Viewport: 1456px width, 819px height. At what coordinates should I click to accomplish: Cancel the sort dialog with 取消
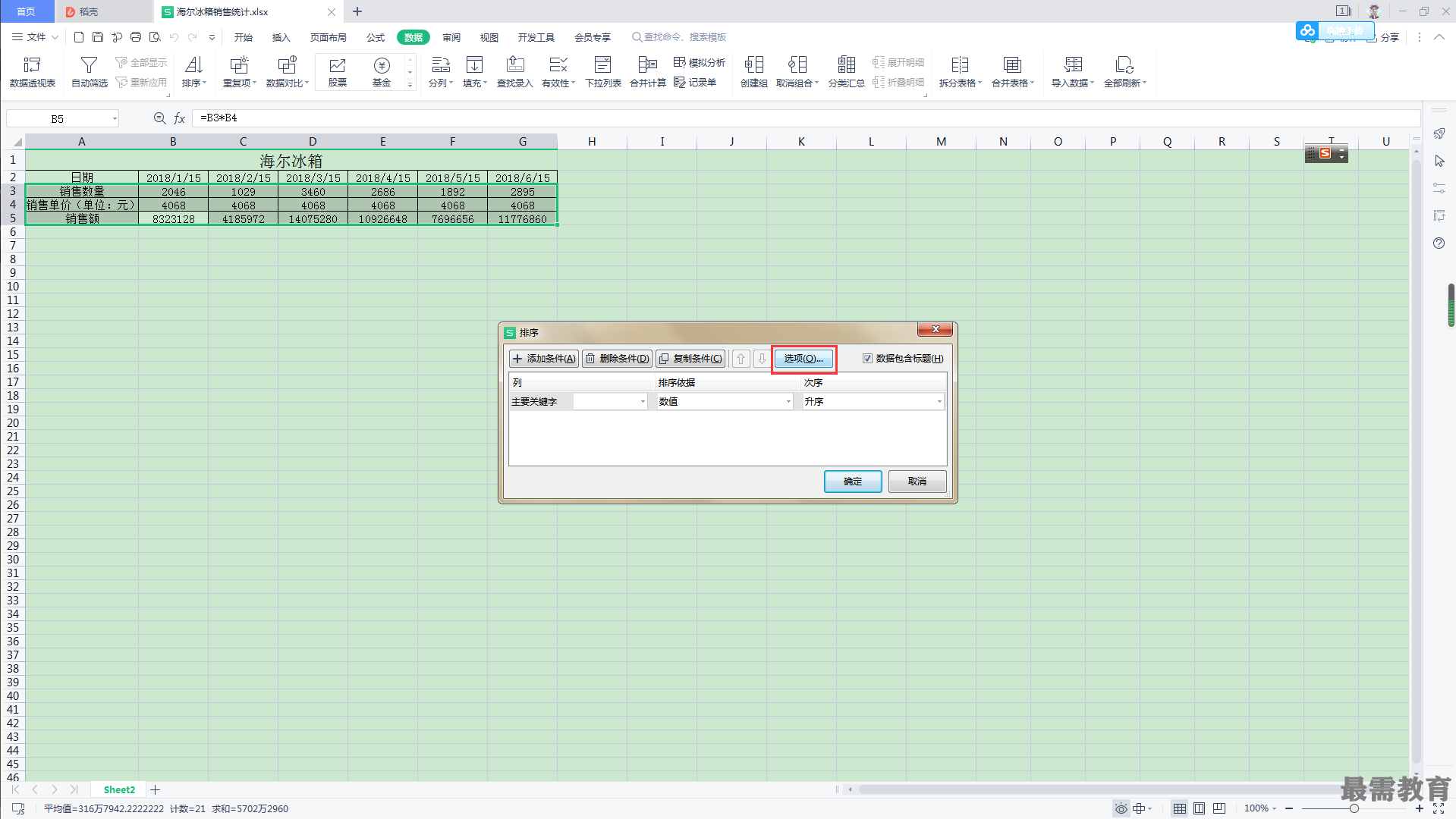[x=917, y=482]
